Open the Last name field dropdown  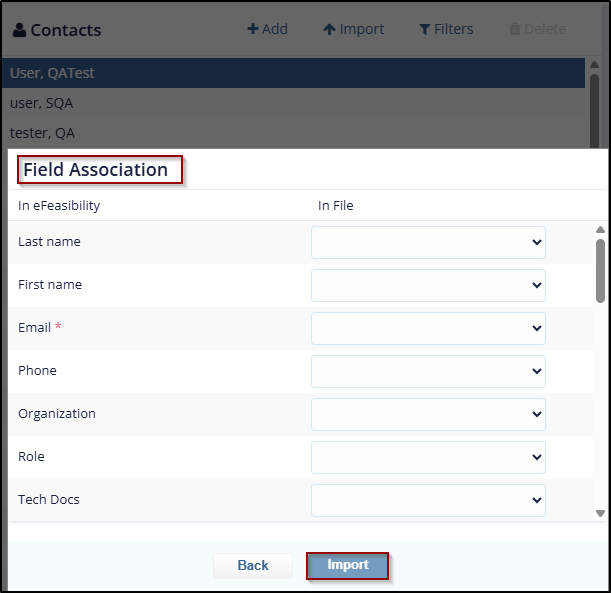click(428, 242)
